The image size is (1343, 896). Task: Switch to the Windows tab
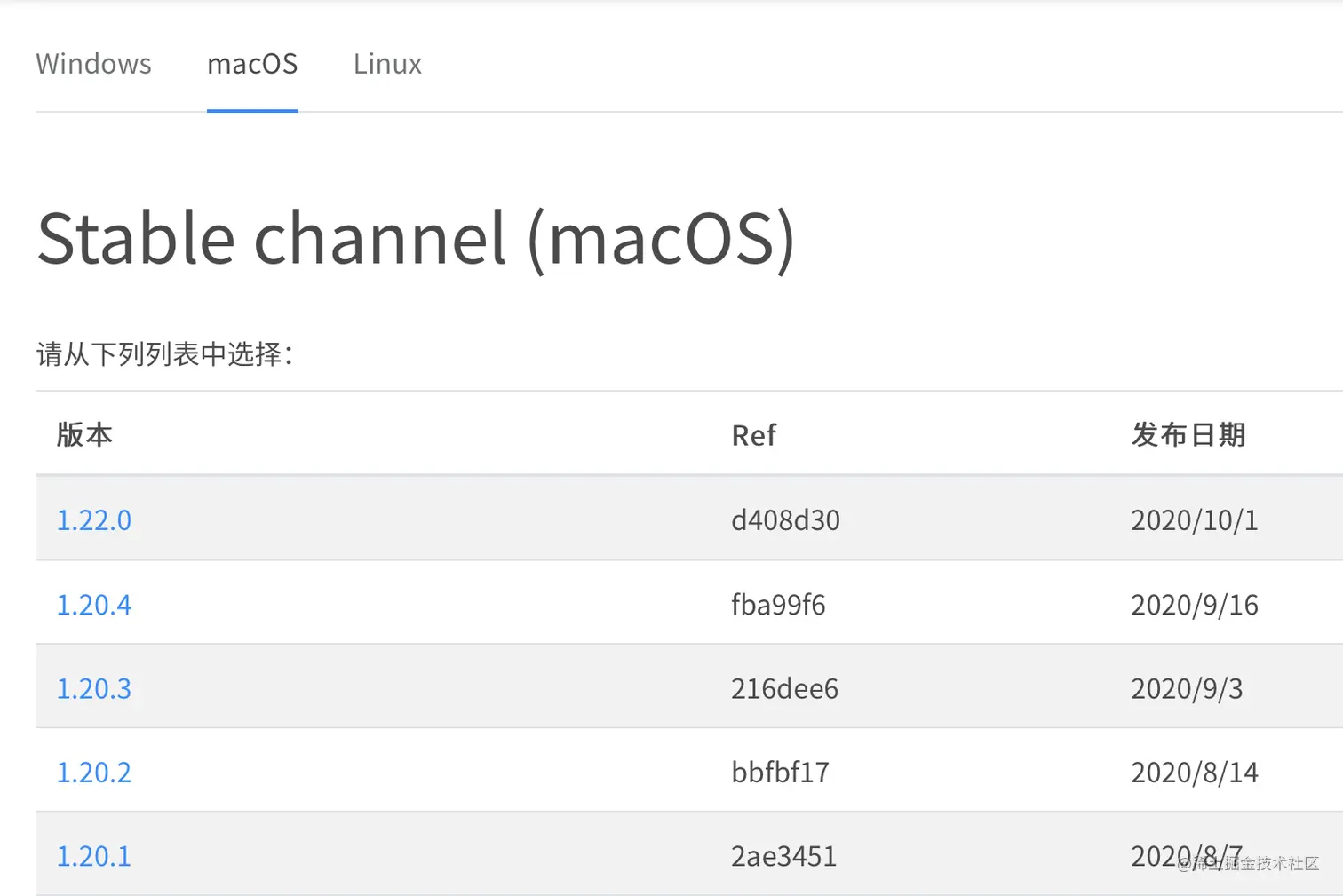point(93,64)
